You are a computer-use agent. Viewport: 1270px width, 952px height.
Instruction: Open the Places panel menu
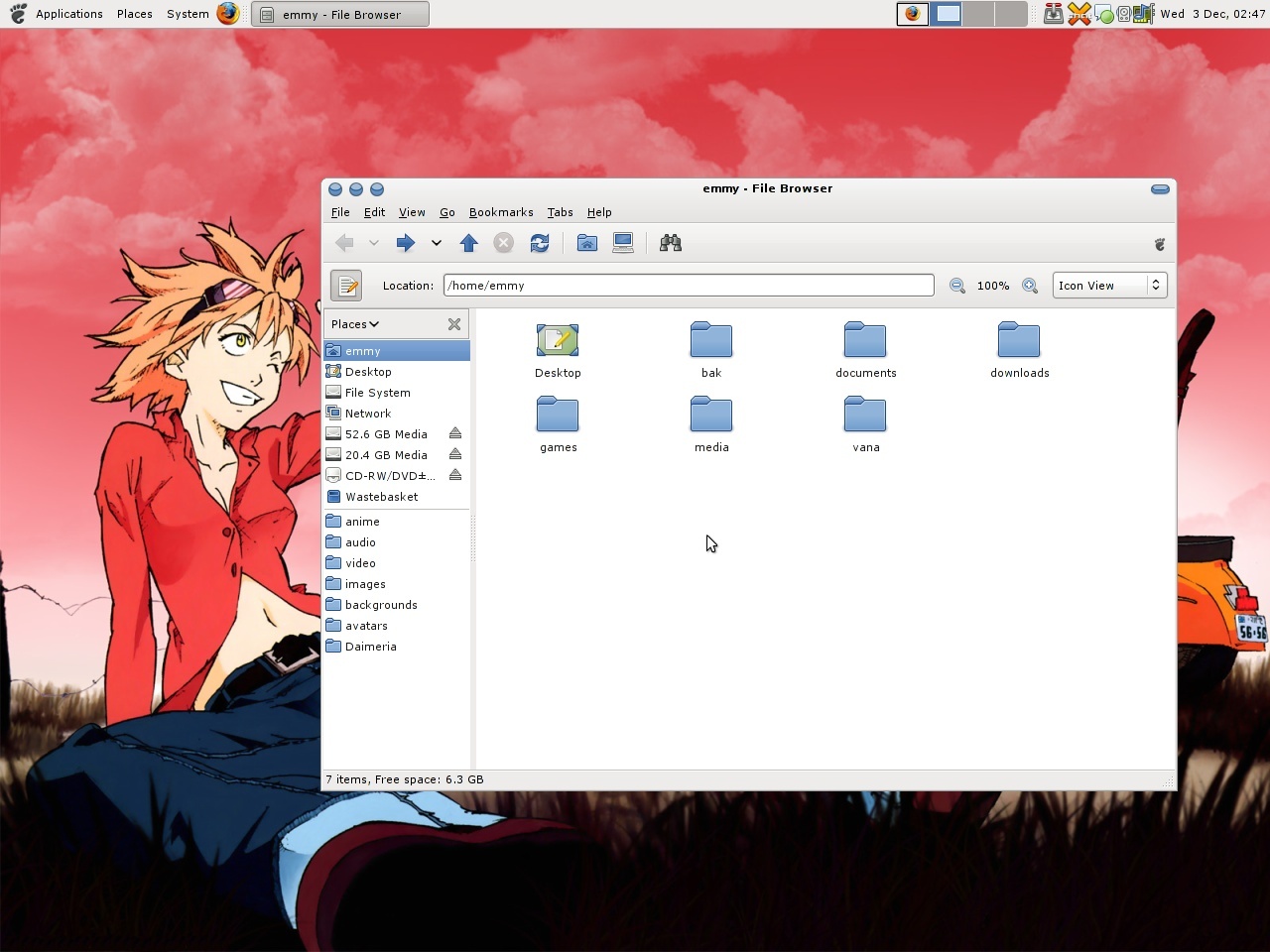coord(134,14)
